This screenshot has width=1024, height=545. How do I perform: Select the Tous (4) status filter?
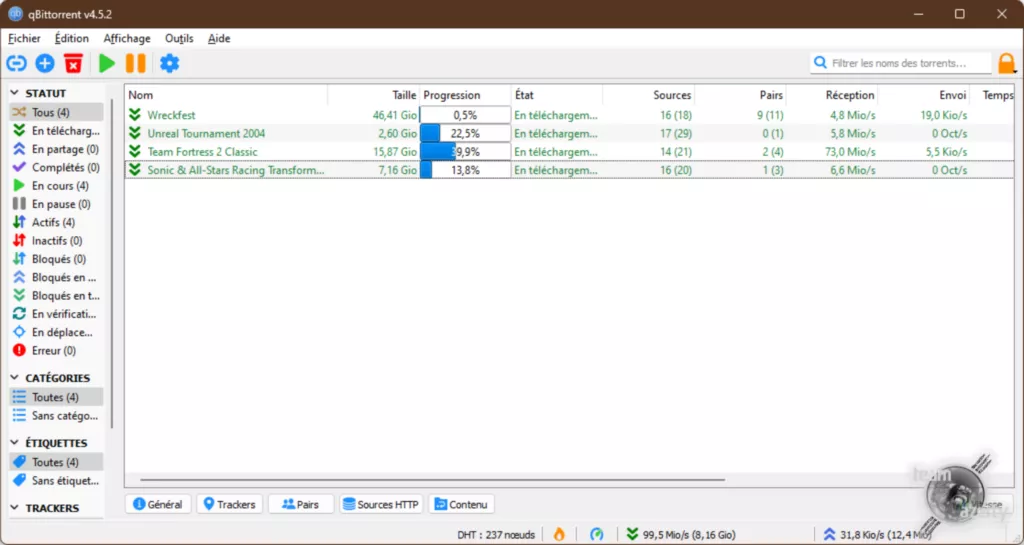(56, 112)
